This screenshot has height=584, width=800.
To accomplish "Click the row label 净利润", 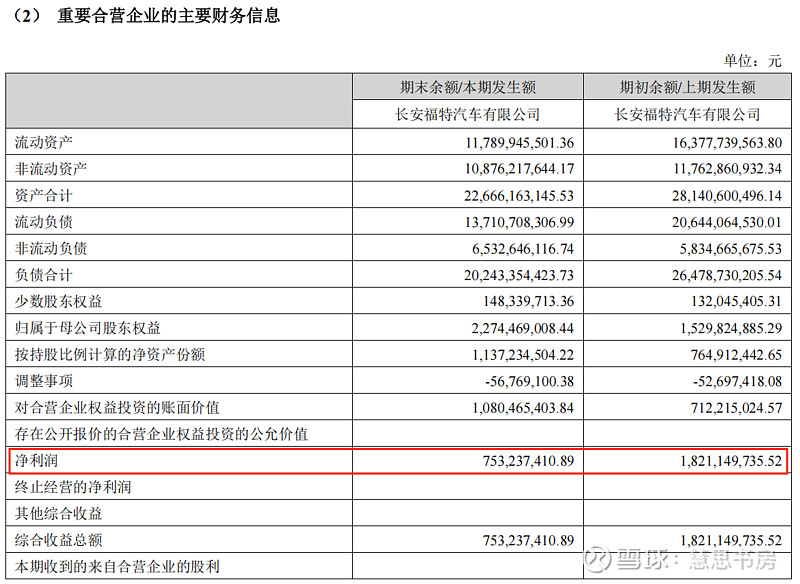I will coord(37,461).
